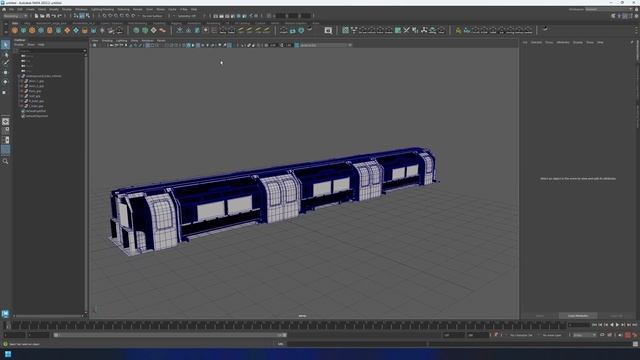This screenshot has width=640, height=360.
Task: Open the Maya home icon in menu bar
Action: coord(4,9)
